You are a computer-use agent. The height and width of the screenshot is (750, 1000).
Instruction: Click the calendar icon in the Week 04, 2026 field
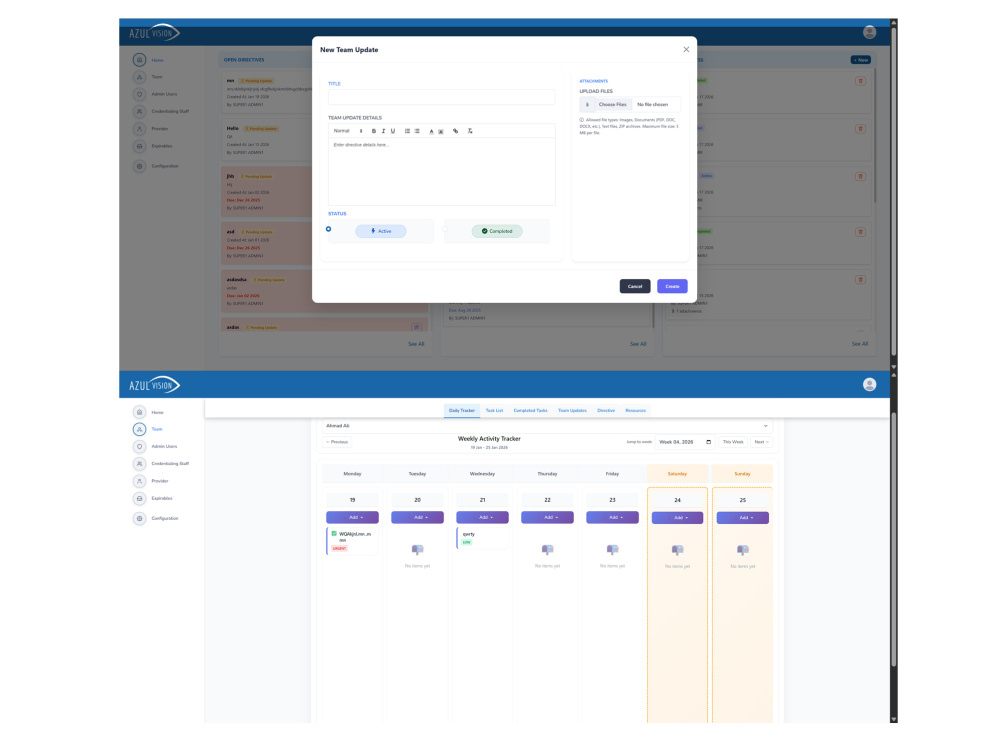click(709, 442)
